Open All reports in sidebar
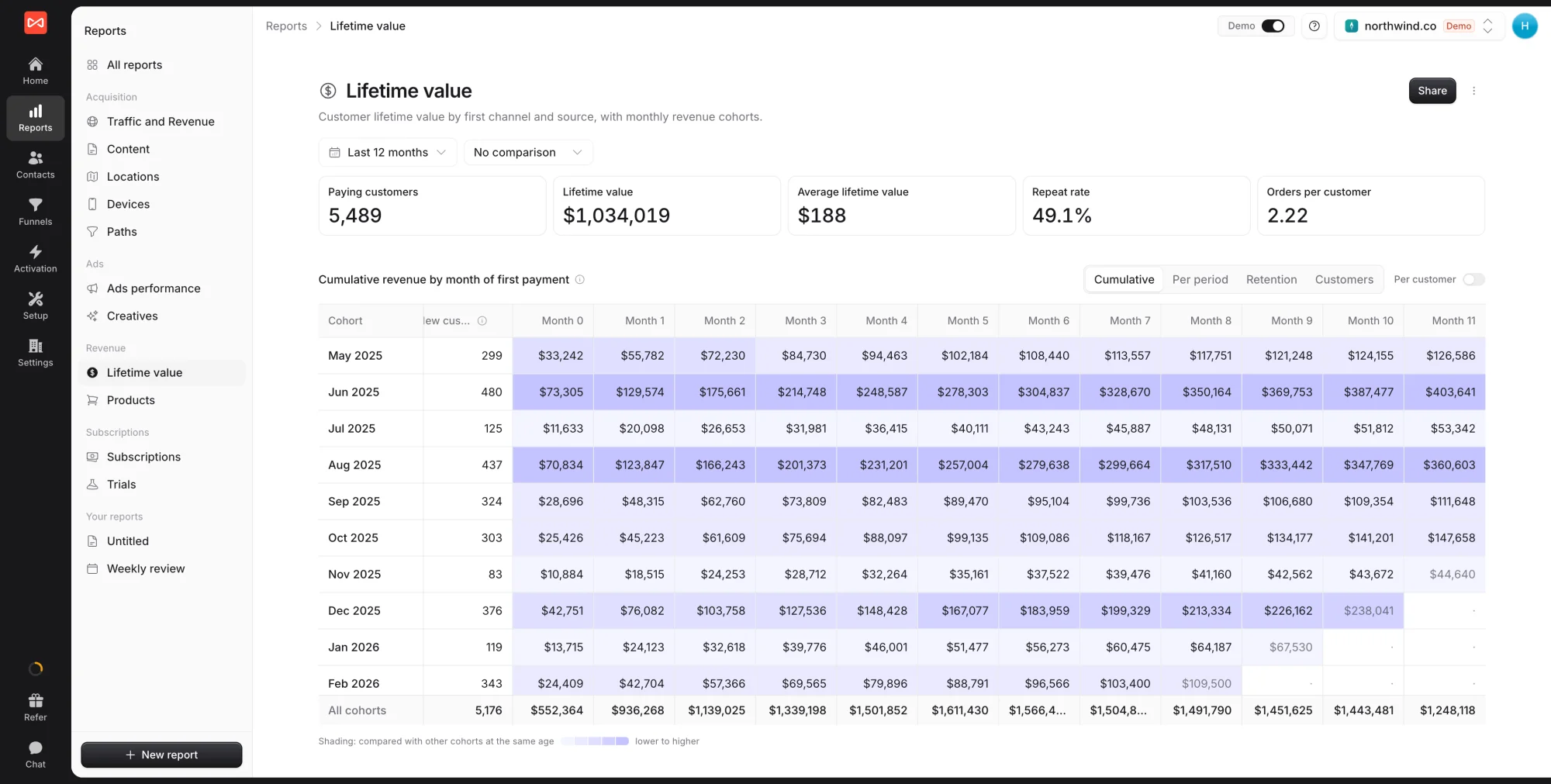1551x784 pixels. click(x=161, y=65)
